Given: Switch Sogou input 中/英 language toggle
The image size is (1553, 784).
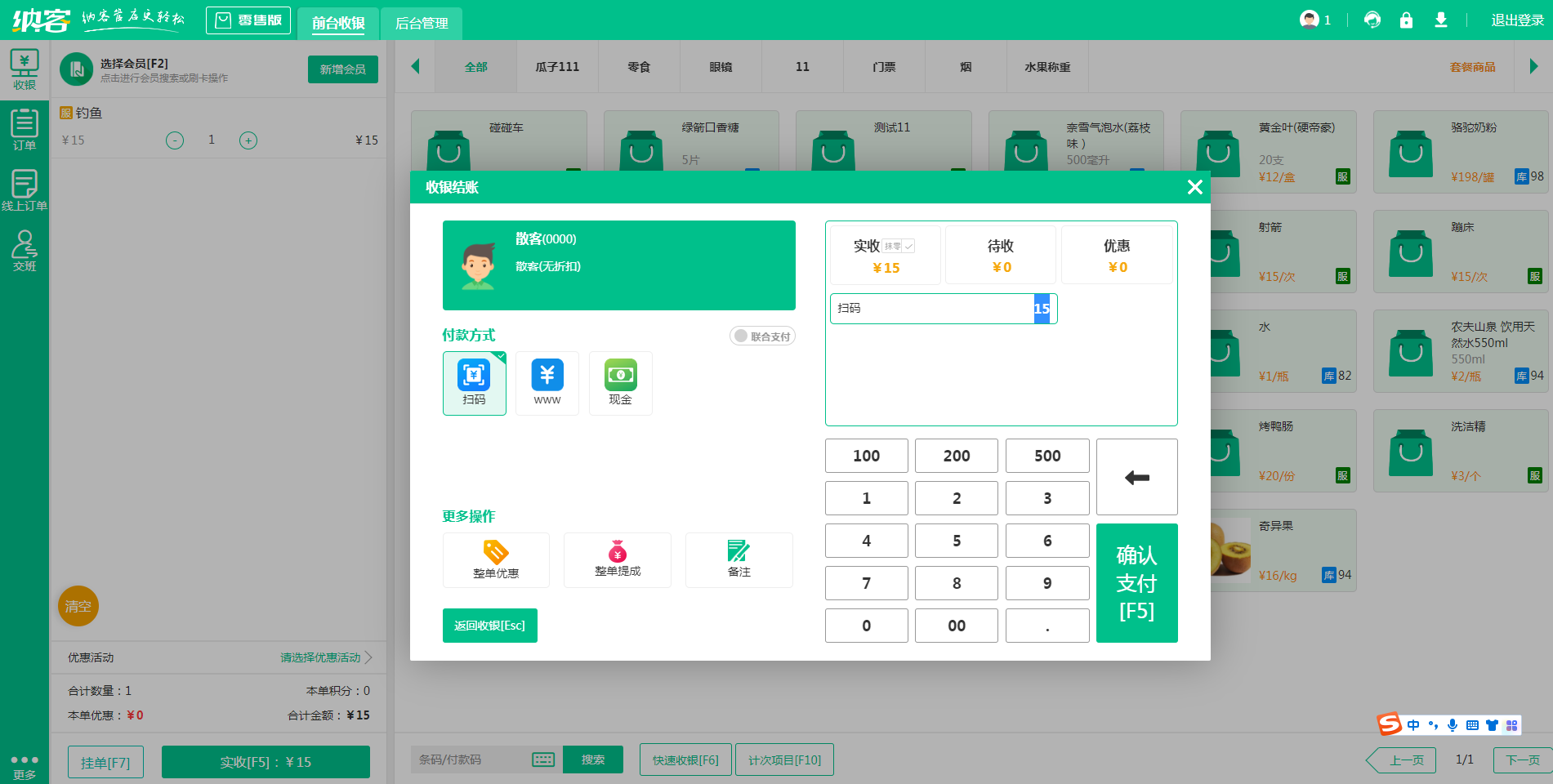Looking at the screenshot, I should (x=1412, y=725).
